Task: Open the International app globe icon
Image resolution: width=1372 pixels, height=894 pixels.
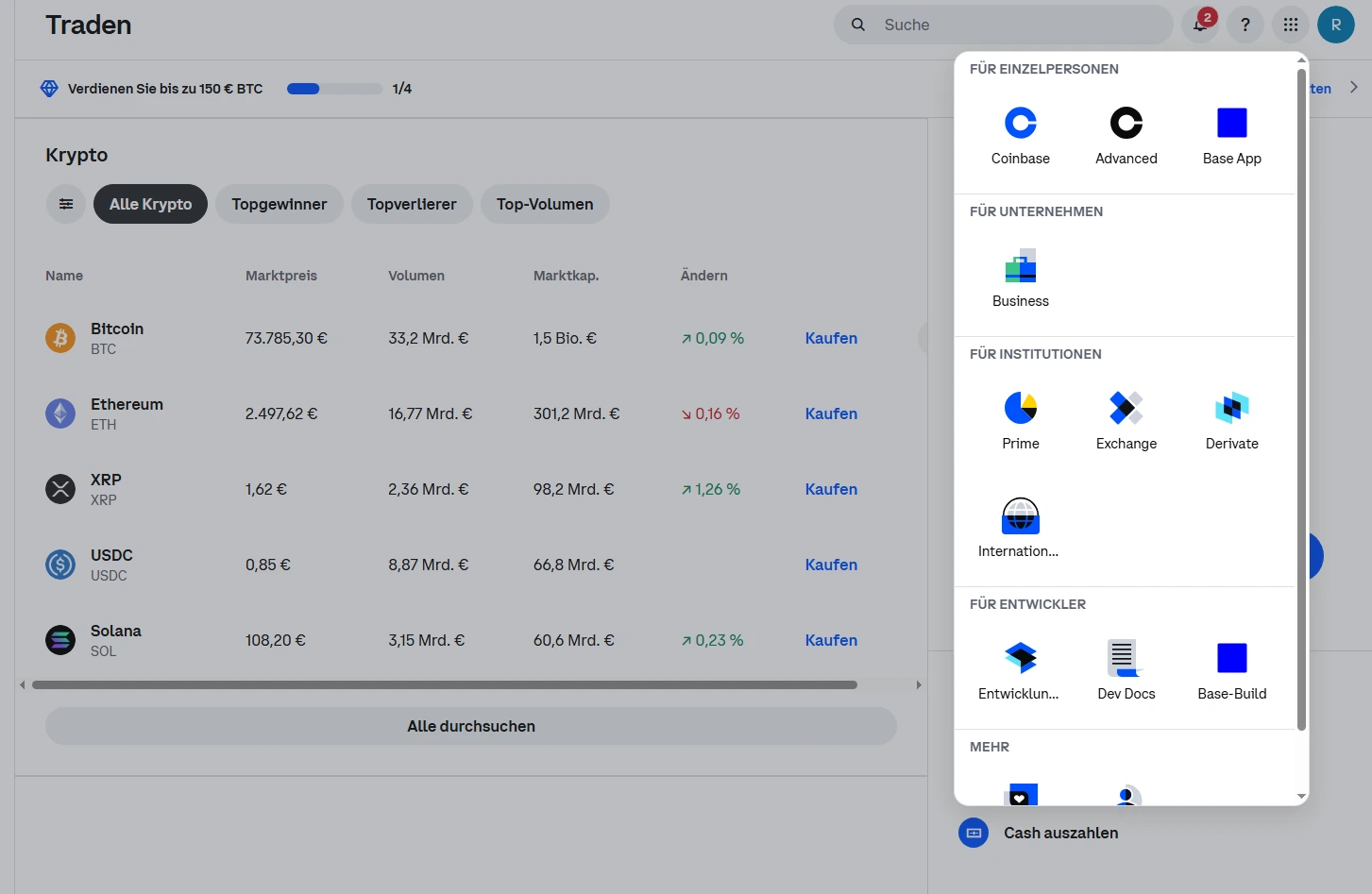Action: click(1021, 515)
